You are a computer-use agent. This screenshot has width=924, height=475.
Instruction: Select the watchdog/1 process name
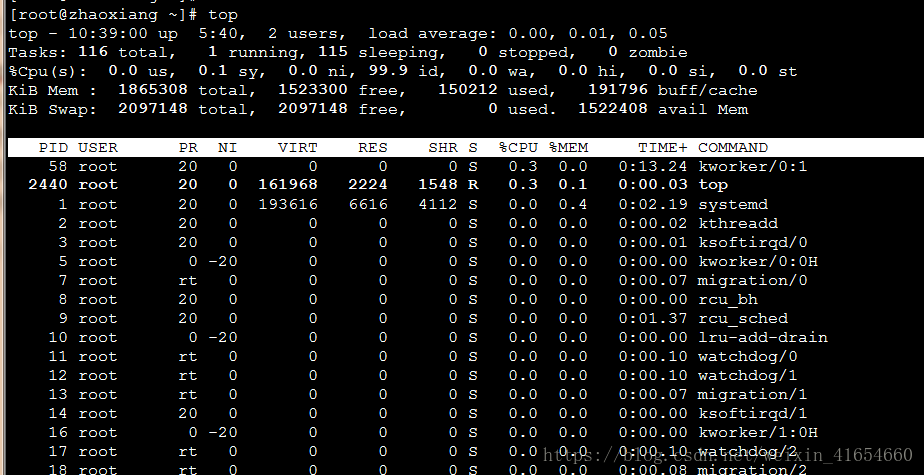tap(748, 375)
